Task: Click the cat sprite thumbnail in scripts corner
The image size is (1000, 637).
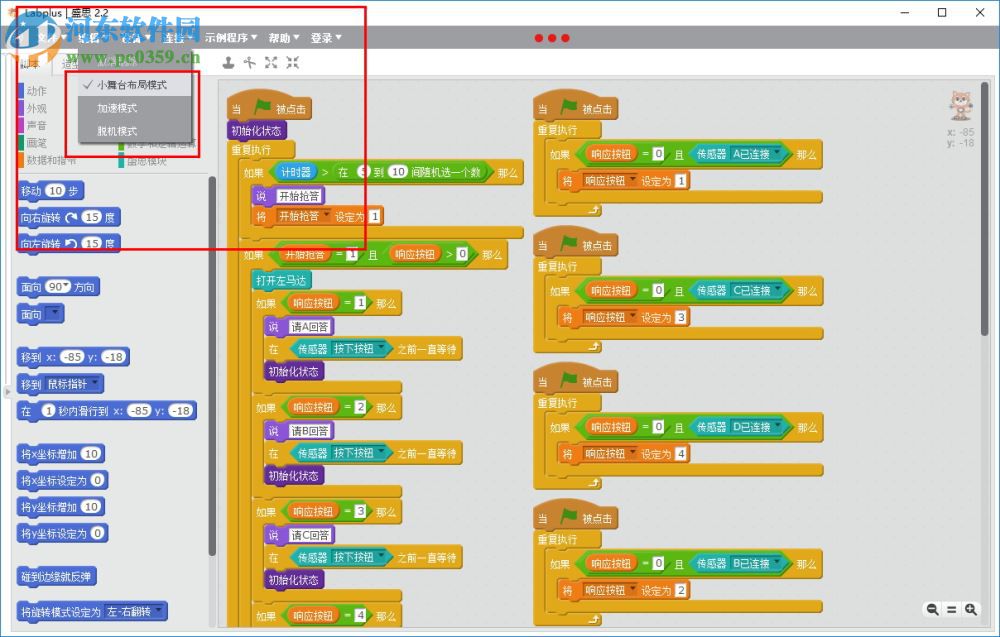Action: coord(960,105)
